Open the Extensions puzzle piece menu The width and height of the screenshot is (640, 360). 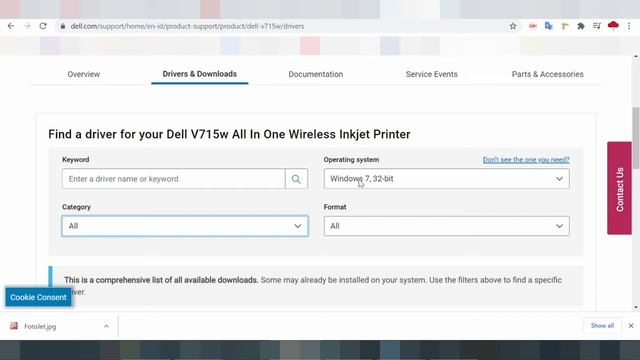pos(581,26)
